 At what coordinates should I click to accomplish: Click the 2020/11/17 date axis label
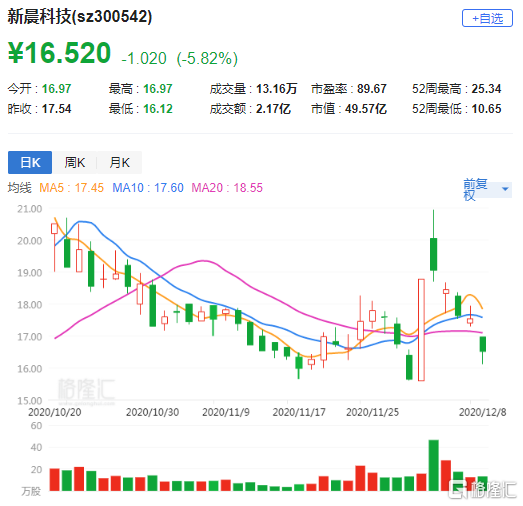pos(299,412)
